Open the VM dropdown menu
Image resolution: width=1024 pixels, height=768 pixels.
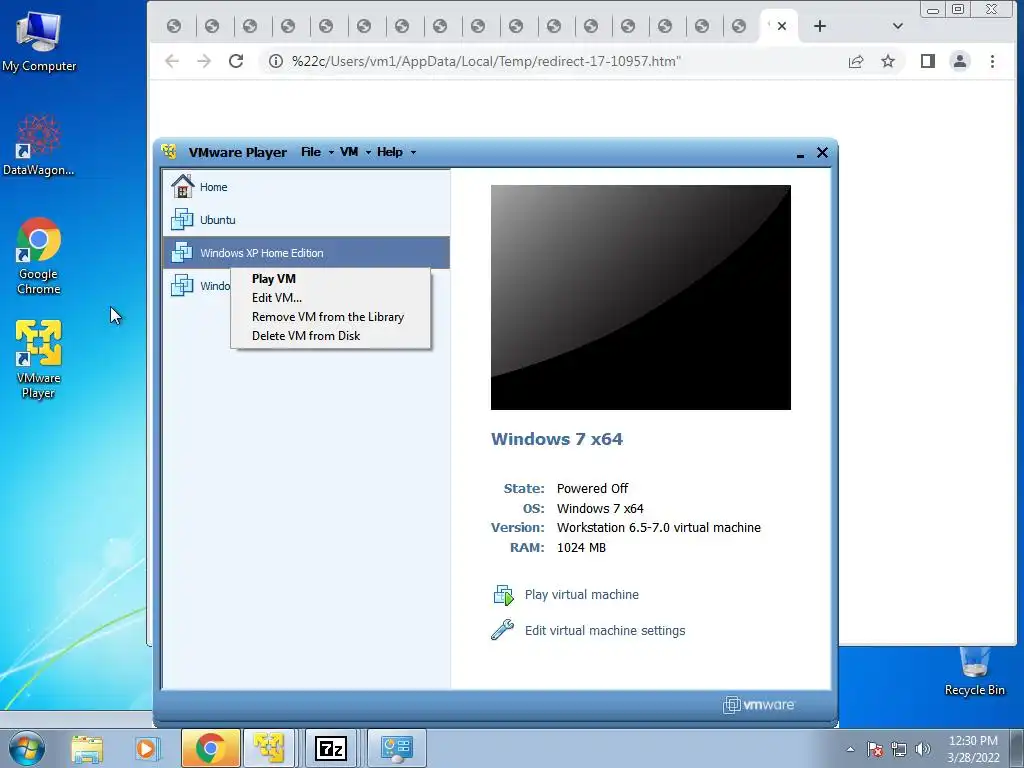tap(355, 152)
